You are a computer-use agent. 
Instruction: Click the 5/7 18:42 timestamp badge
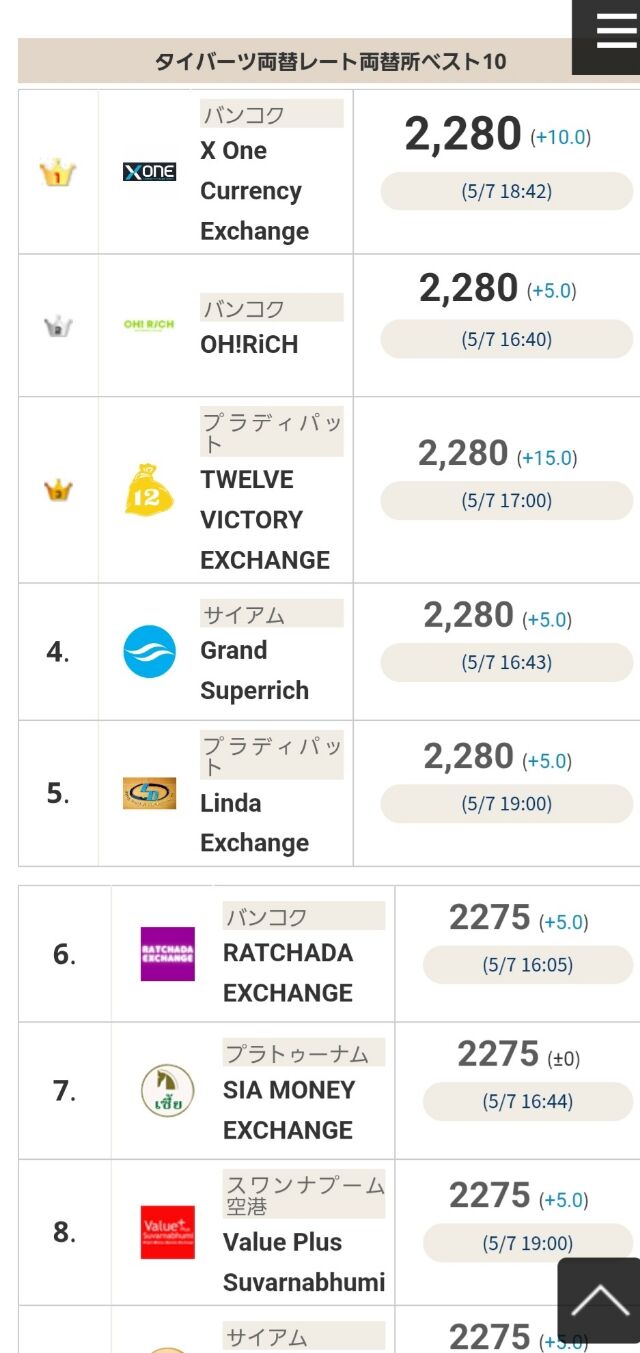tap(506, 191)
